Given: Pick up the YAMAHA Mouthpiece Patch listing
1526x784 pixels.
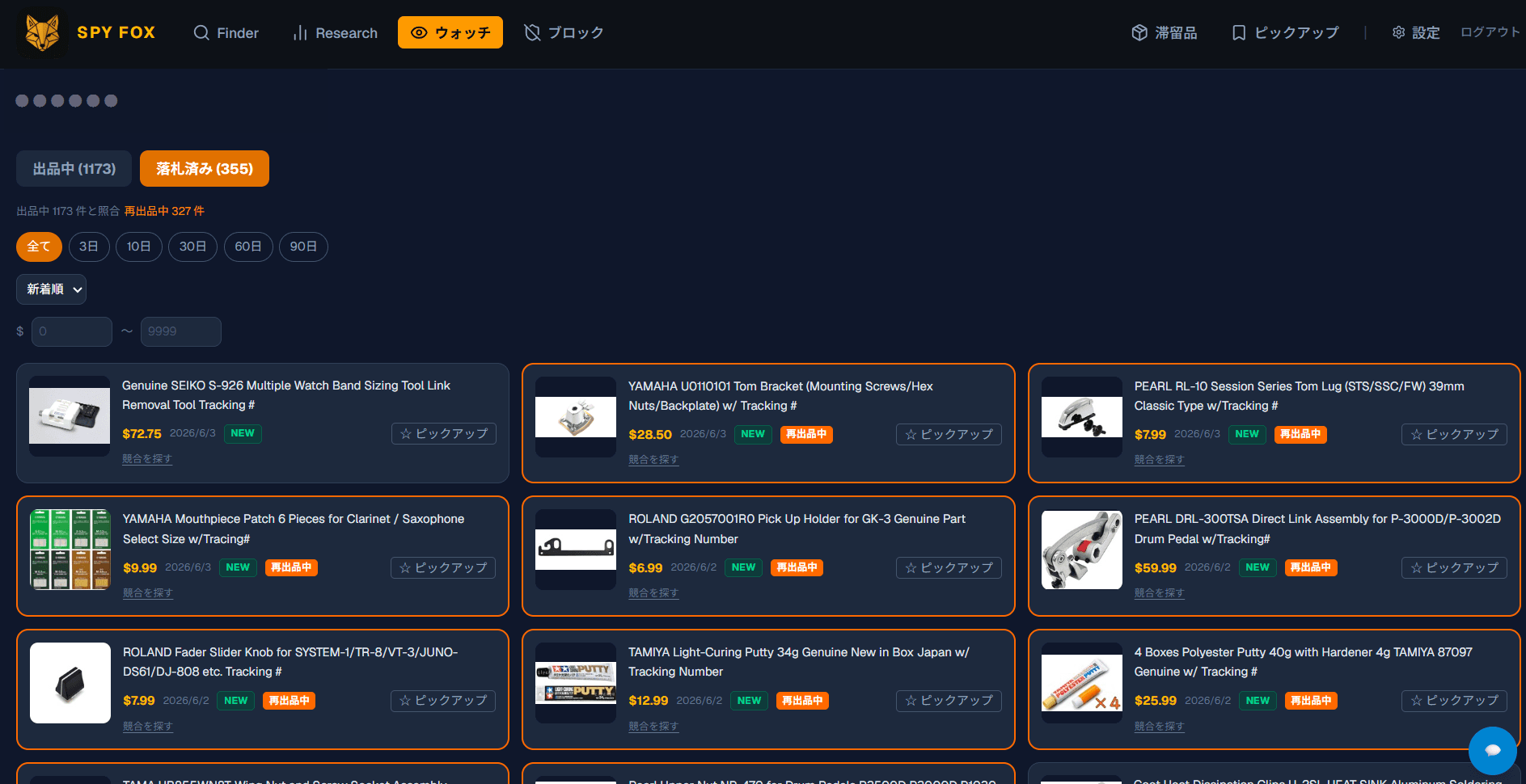Looking at the screenshot, I should [x=443, y=568].
